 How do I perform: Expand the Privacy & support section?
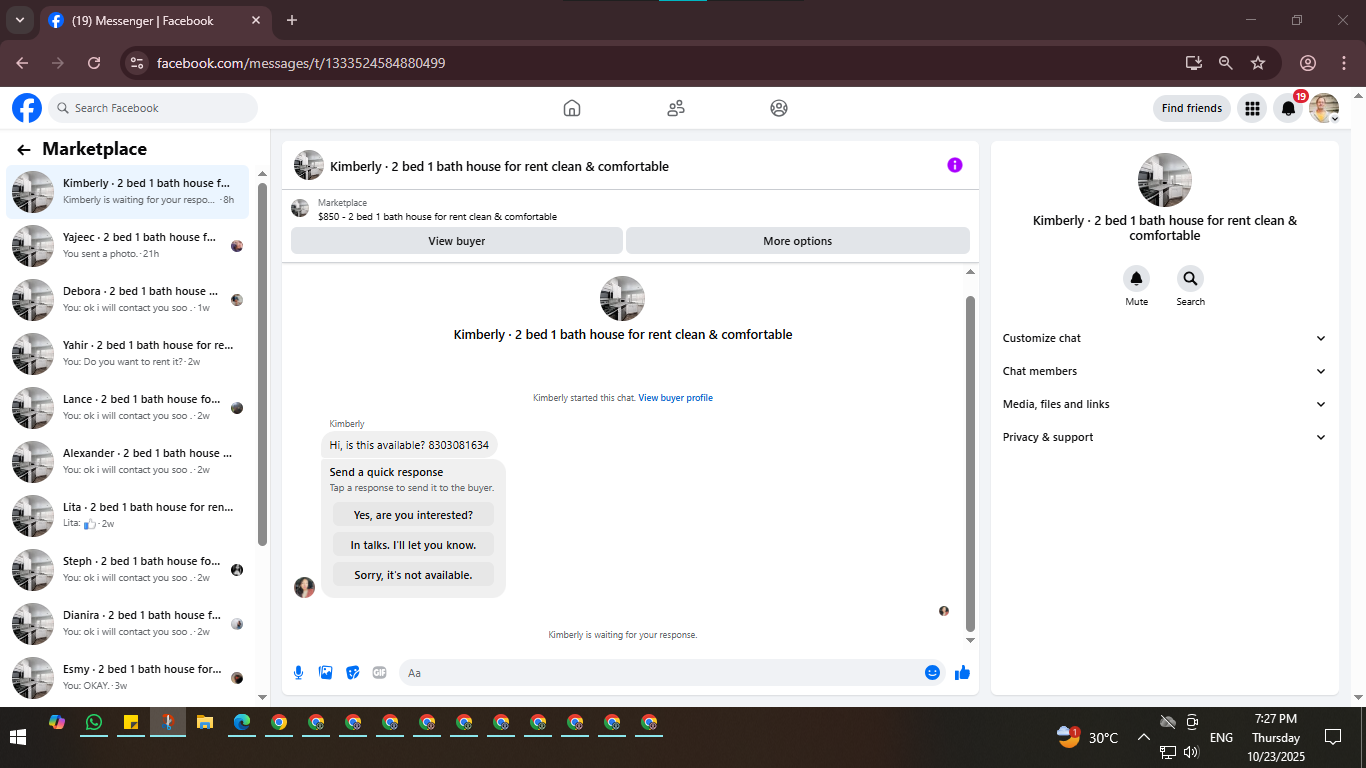pyautogui.click(x=1164, y=437)
